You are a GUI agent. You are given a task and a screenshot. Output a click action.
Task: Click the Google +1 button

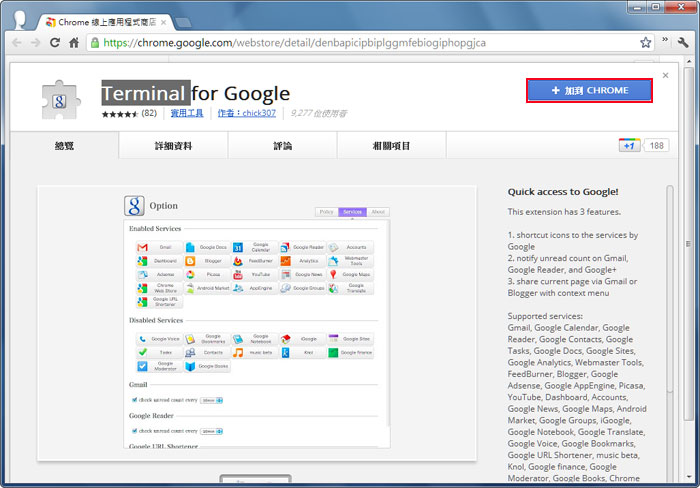tap(629, 145)
